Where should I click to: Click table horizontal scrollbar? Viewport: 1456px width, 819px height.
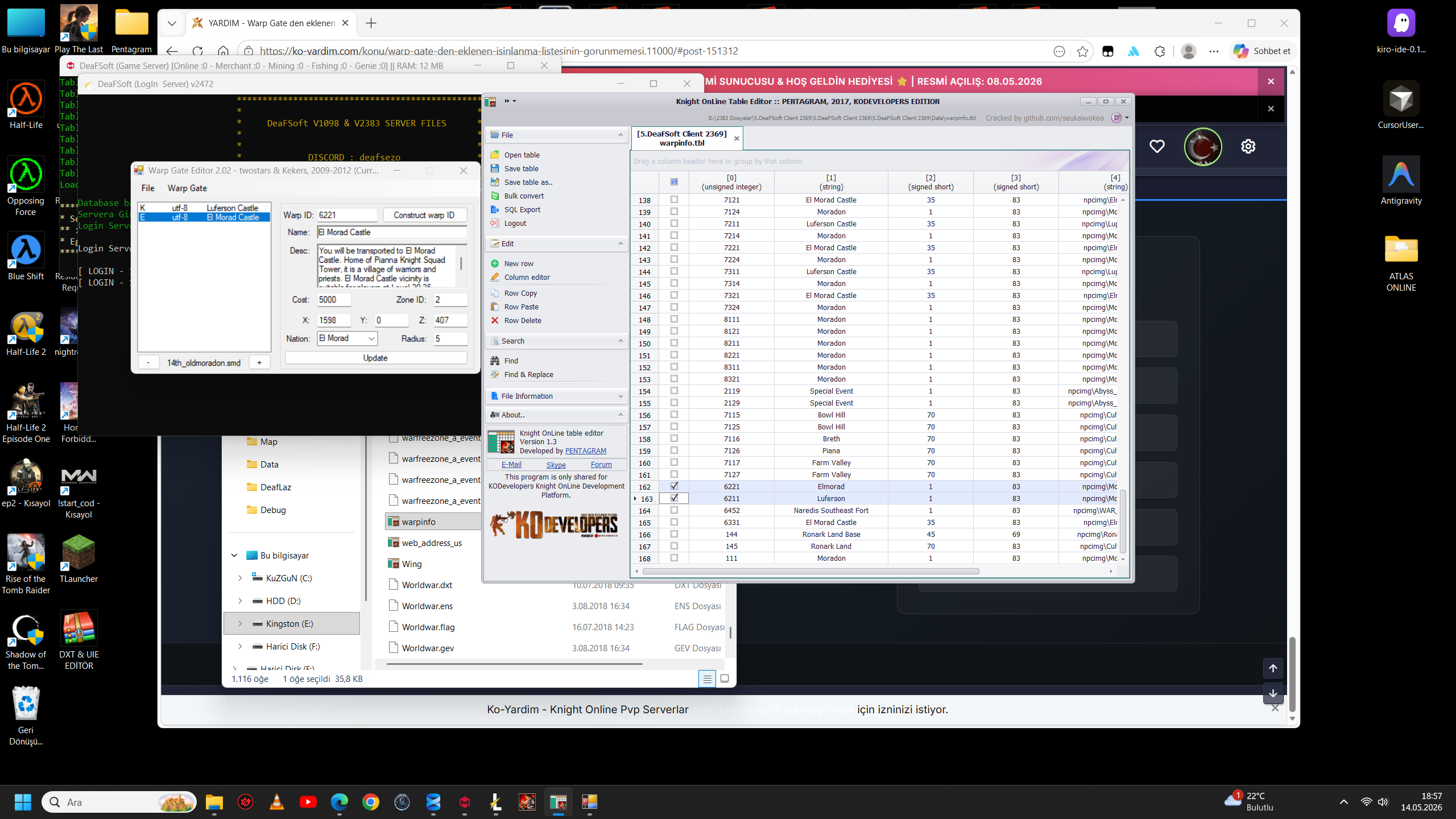[810, 571]
